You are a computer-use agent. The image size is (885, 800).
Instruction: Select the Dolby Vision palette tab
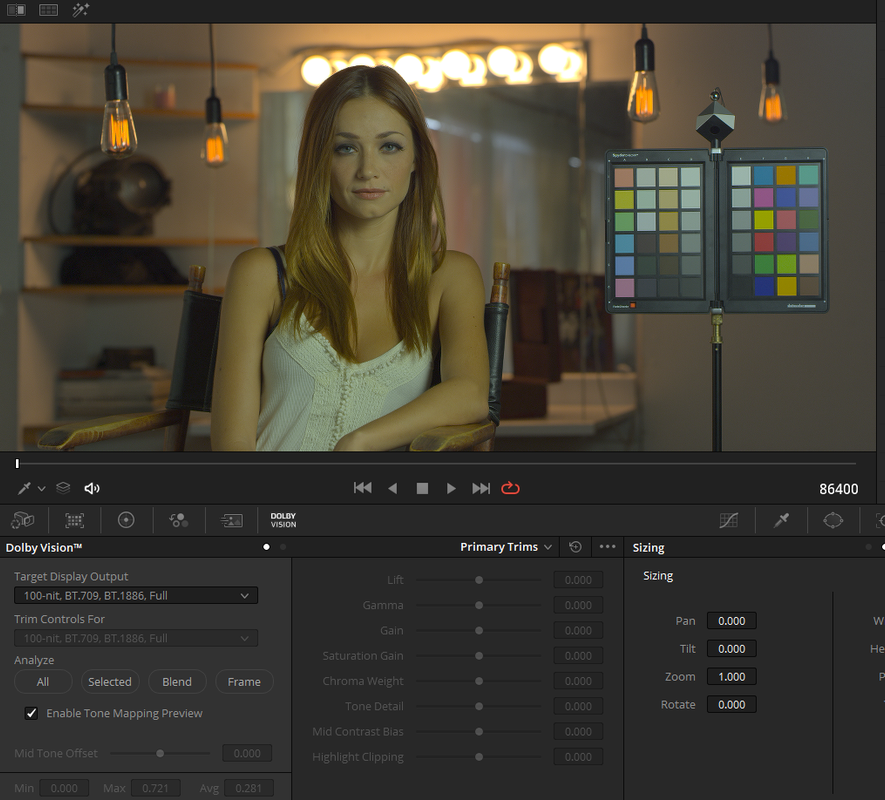283,520
